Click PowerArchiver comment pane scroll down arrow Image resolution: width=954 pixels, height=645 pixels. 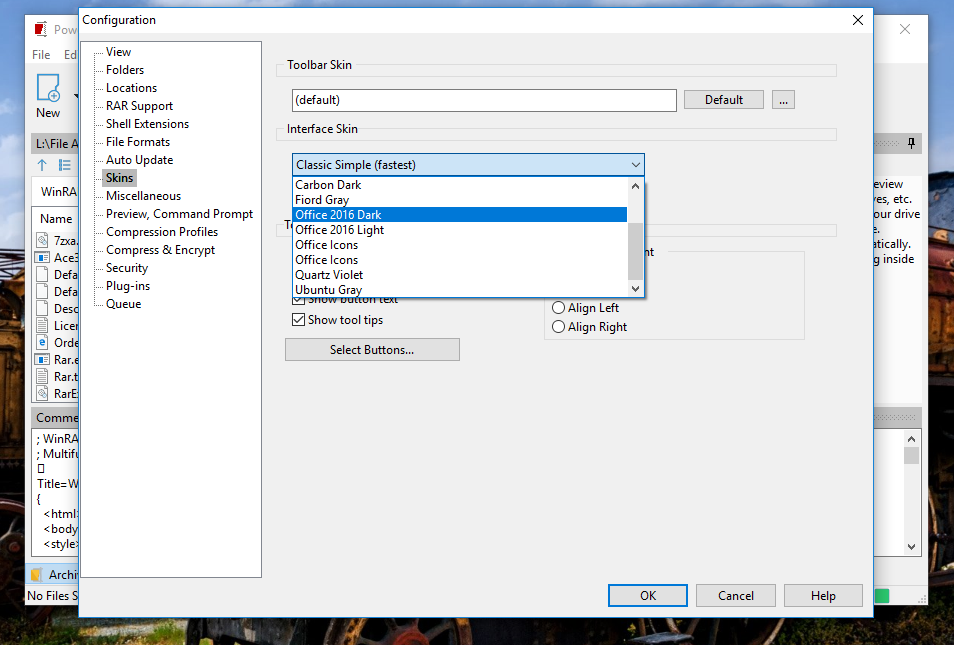pos(911,546)
